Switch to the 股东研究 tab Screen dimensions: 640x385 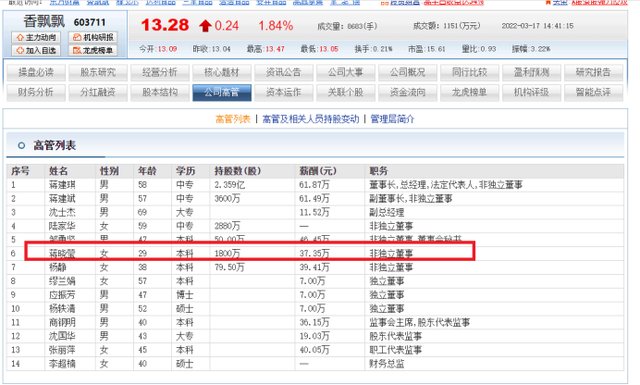click(x=98, y=73)
